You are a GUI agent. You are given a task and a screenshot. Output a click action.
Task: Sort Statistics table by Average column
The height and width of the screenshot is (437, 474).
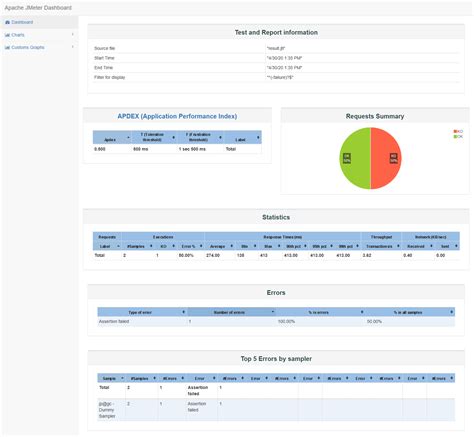point(220,246)
